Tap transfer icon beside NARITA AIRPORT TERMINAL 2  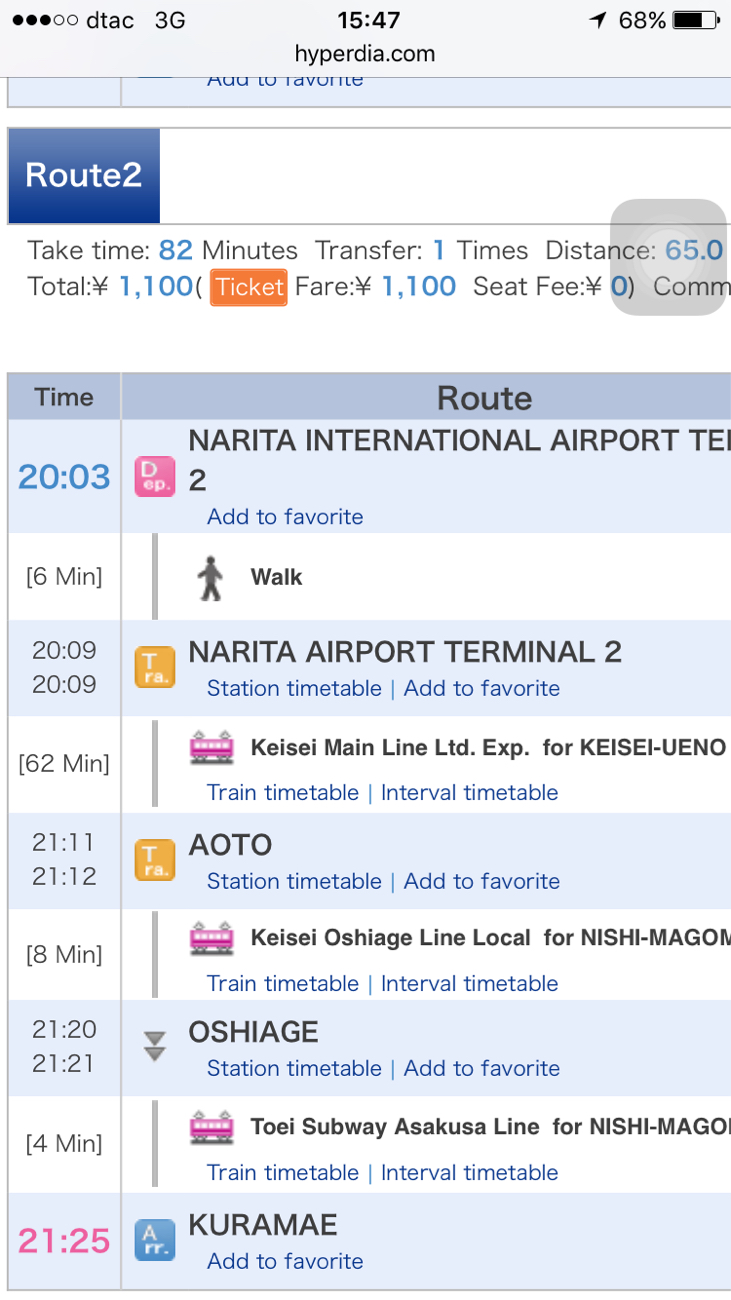click(155, 667)
